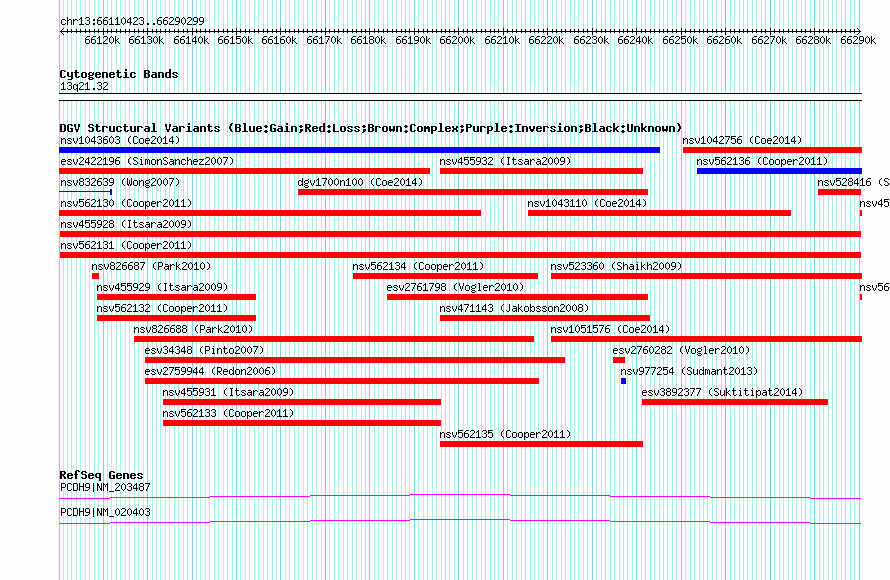
Task: Select the nsv1042756 (Coe2014) variant label
Action: [742, 140]
